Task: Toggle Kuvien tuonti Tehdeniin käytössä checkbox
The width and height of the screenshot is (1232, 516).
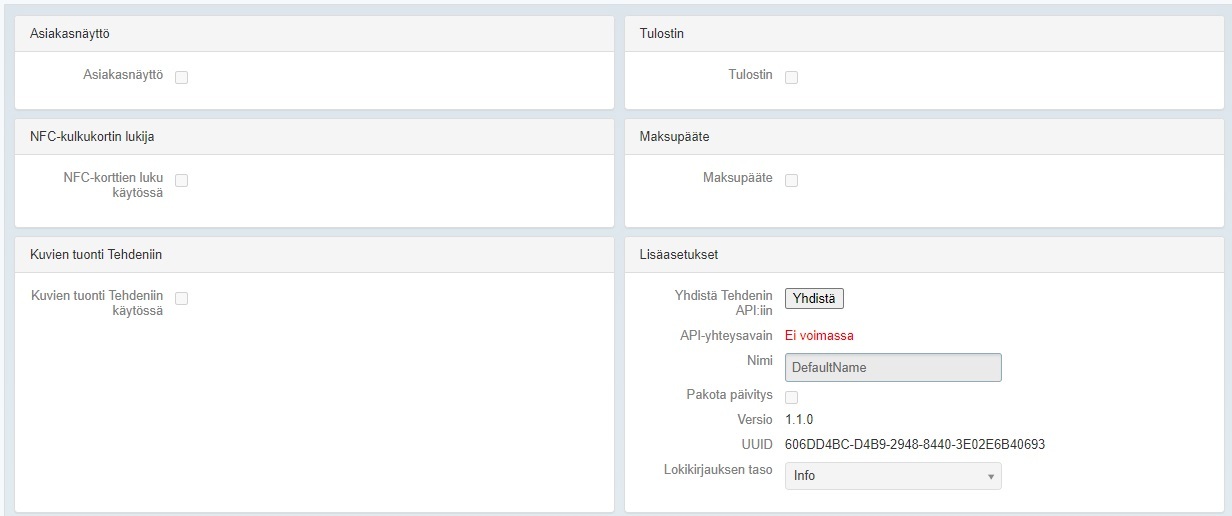Action: [182, 298]
